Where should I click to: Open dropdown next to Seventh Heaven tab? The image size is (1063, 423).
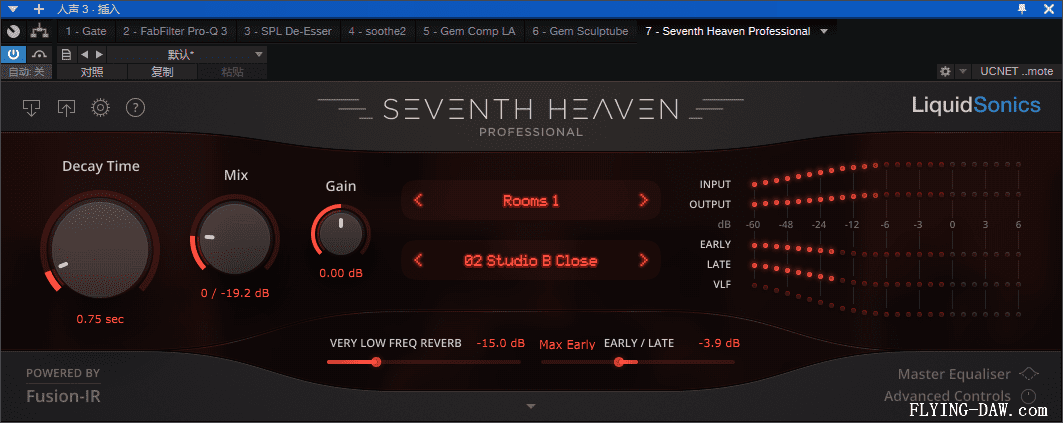[x=824, y=31]
